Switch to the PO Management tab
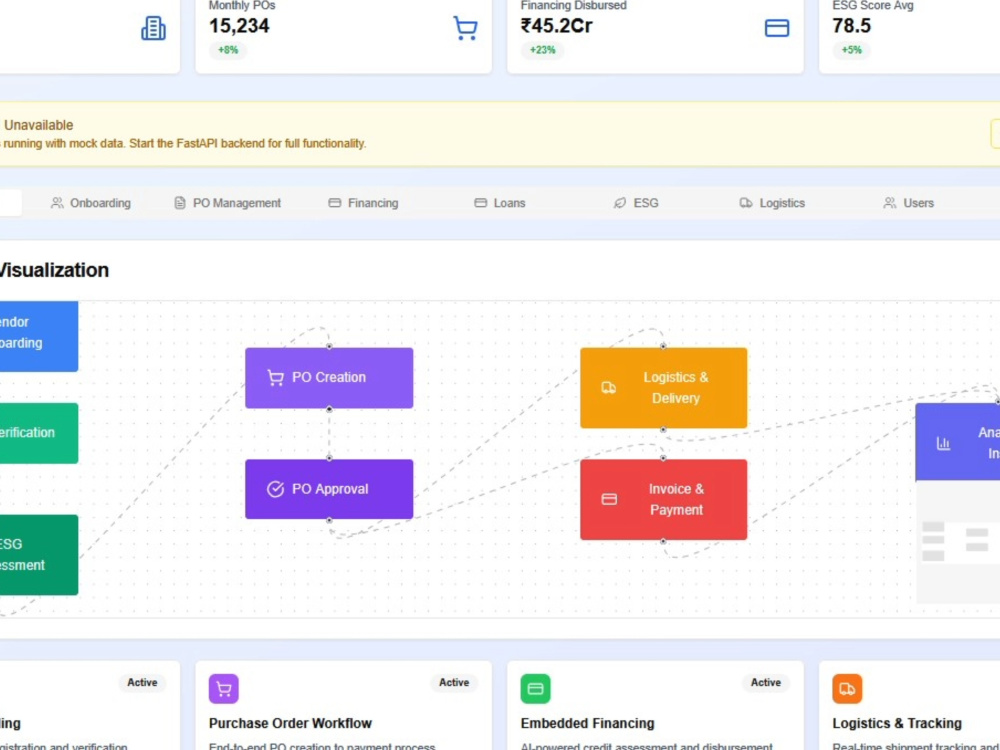 coord(228,203)
